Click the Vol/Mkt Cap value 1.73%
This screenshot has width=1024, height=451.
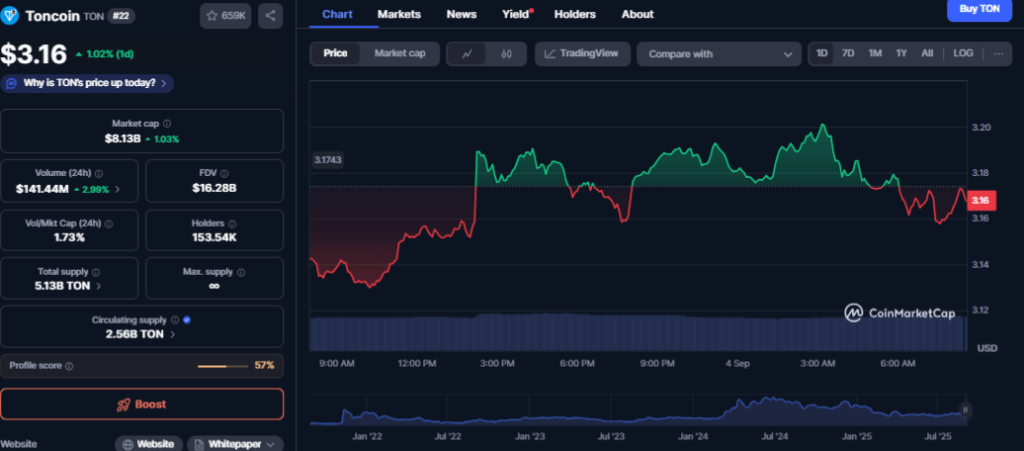(69, 238)
